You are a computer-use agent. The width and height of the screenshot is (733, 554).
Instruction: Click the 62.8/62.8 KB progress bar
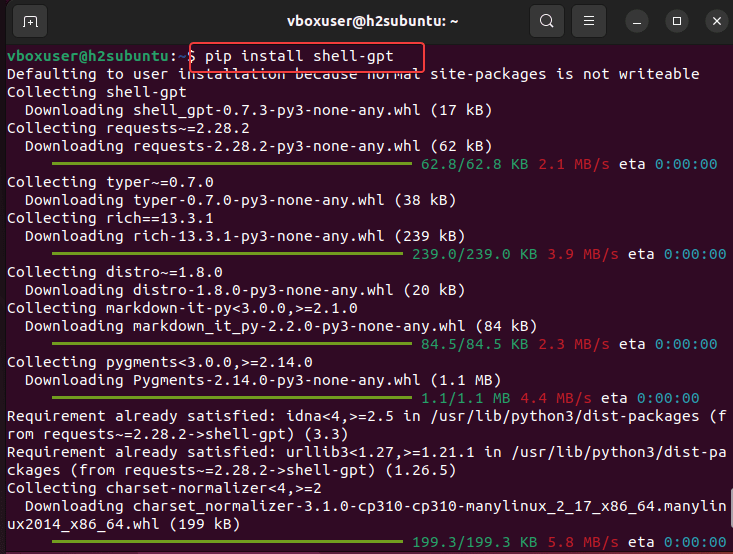[x=231, y=164]
